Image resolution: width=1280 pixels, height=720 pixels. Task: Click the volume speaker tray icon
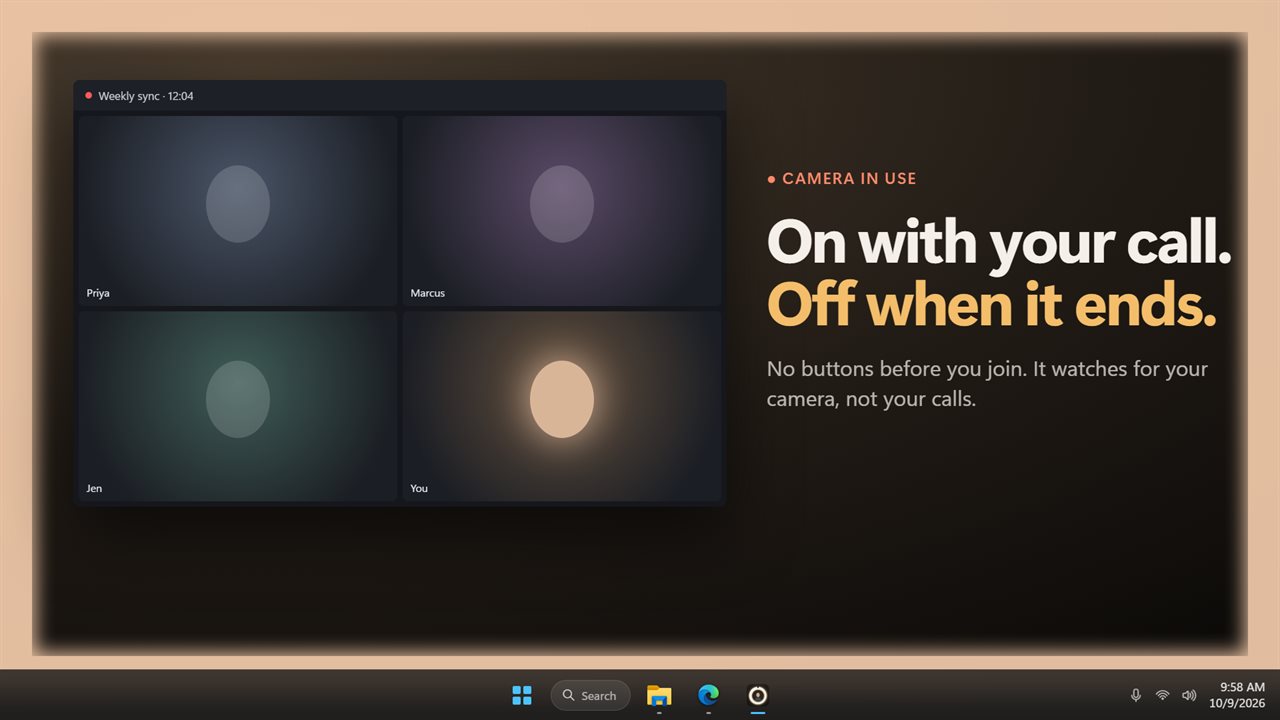click(1189, 695)
